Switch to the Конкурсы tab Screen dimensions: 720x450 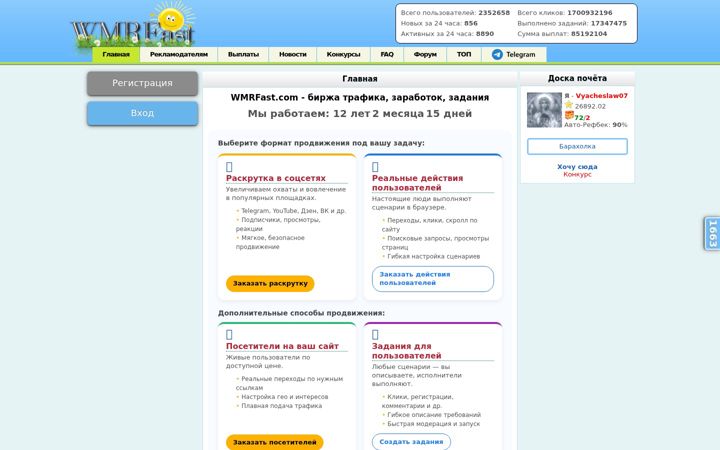[x=343, y=54]
